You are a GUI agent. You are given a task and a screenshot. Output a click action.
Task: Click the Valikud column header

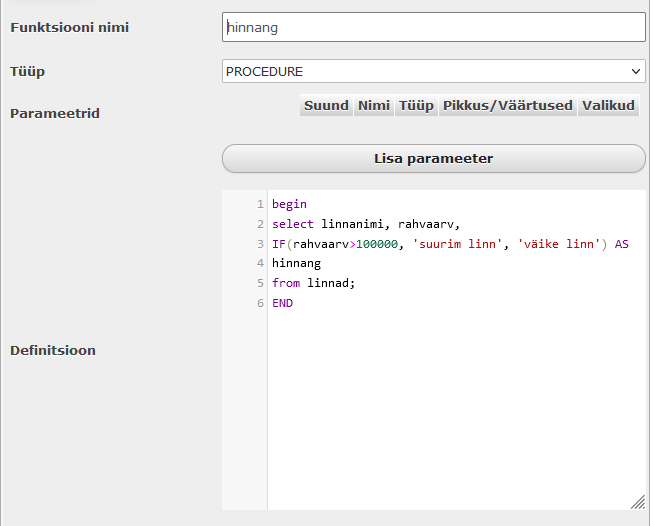tap(608, 105)
